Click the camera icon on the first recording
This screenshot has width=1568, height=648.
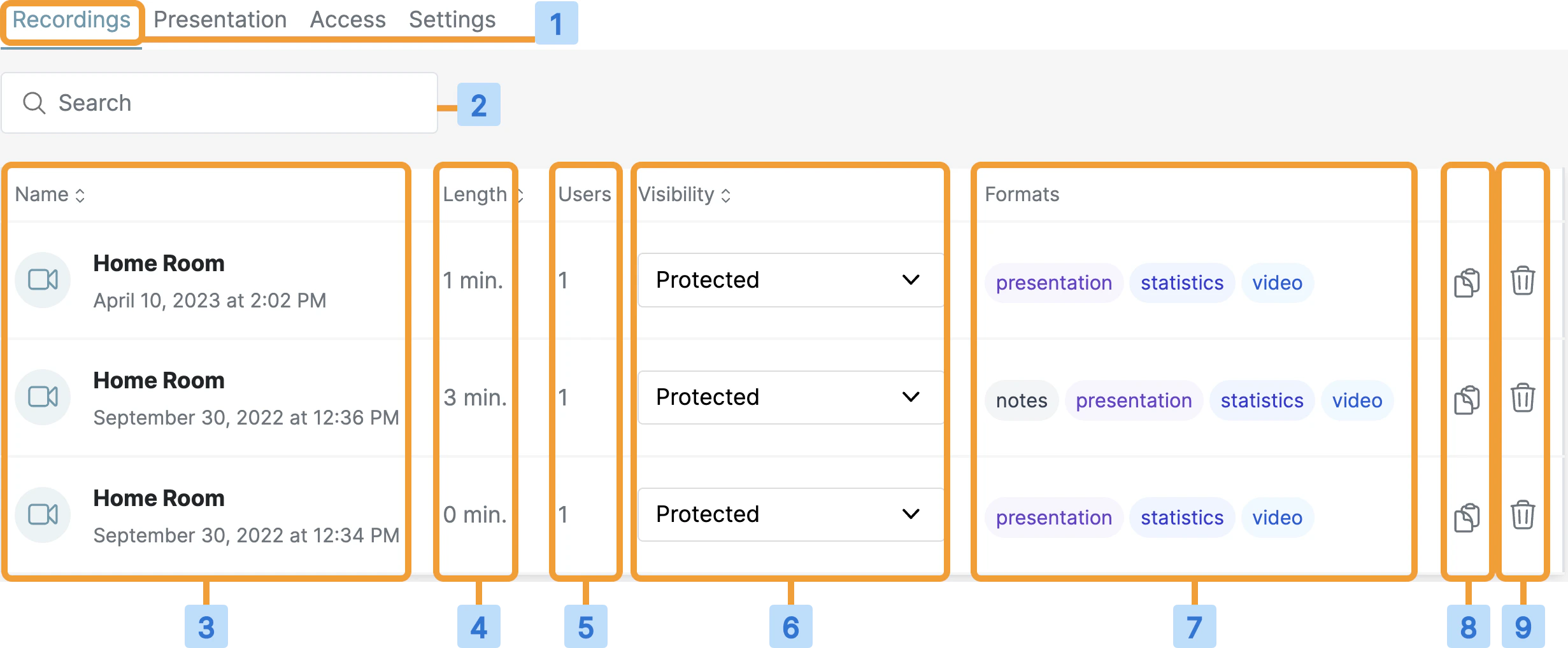click(x=42, y=280)
